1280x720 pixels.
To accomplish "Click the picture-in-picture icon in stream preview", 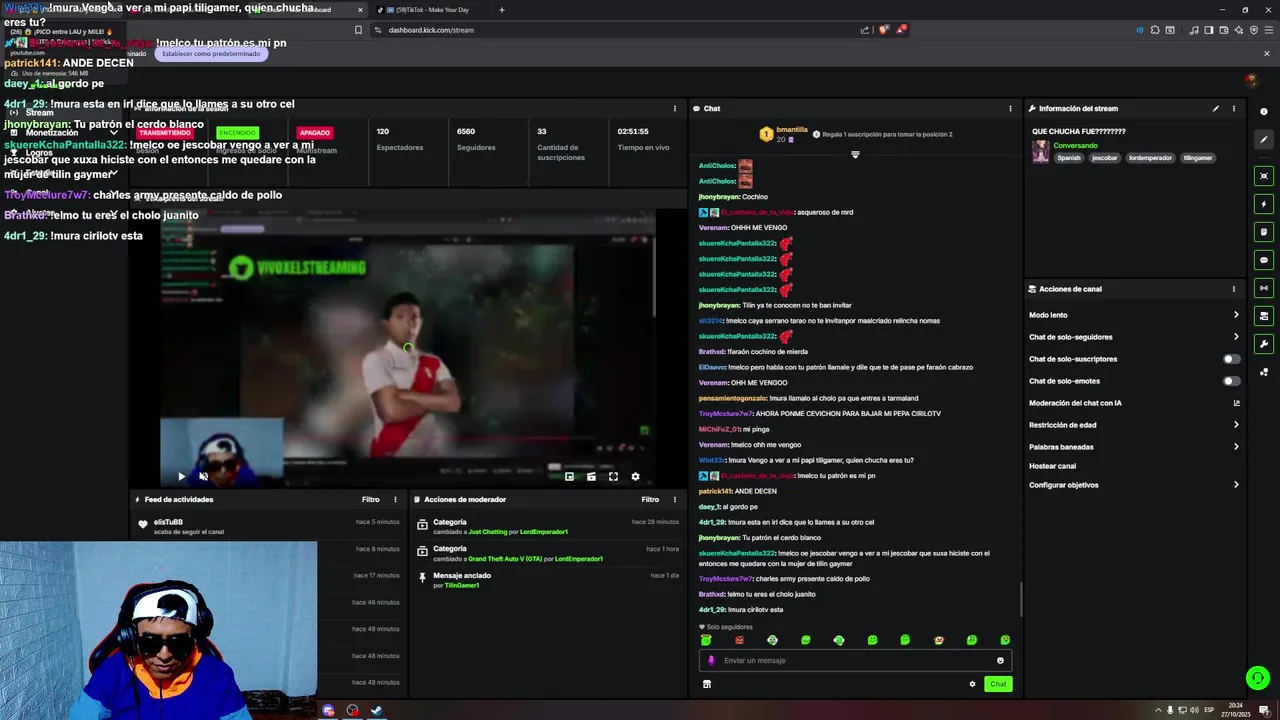I will (569, 477).
